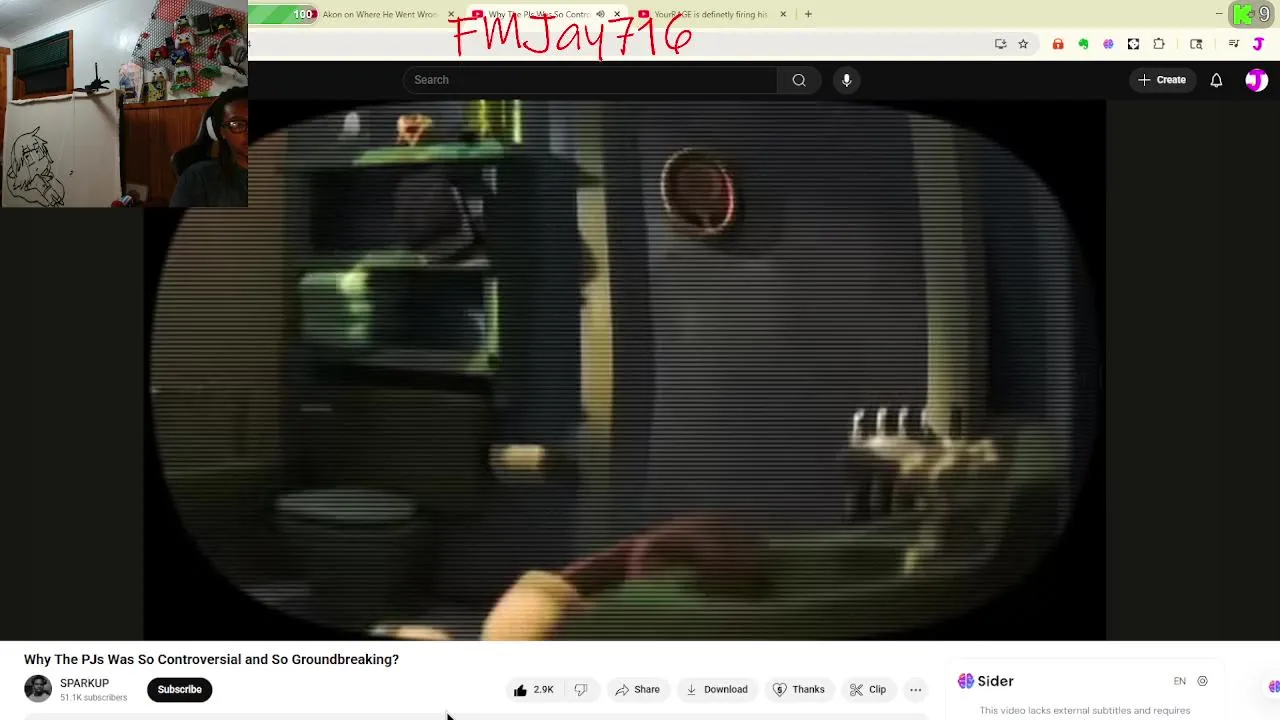Open Sider panel settings gear
The height and width of the screenshot is (720, 1280).
[1202, 681]
